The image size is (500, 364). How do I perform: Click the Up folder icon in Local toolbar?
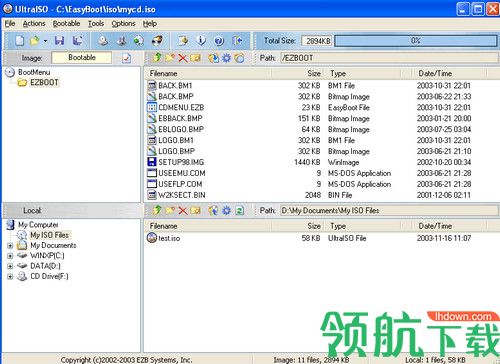(157, 210)
